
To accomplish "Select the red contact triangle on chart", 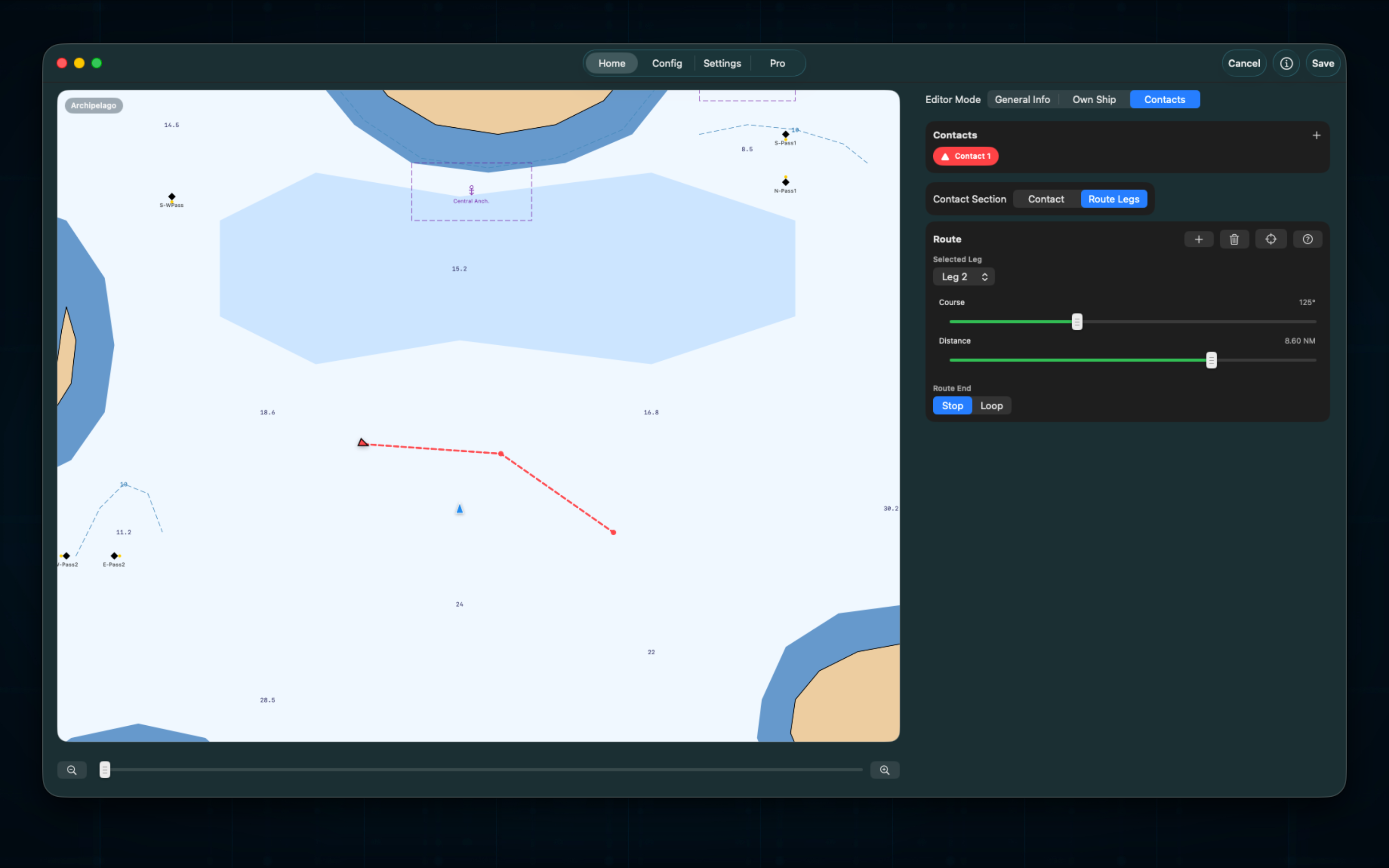I will click(363, 442).
